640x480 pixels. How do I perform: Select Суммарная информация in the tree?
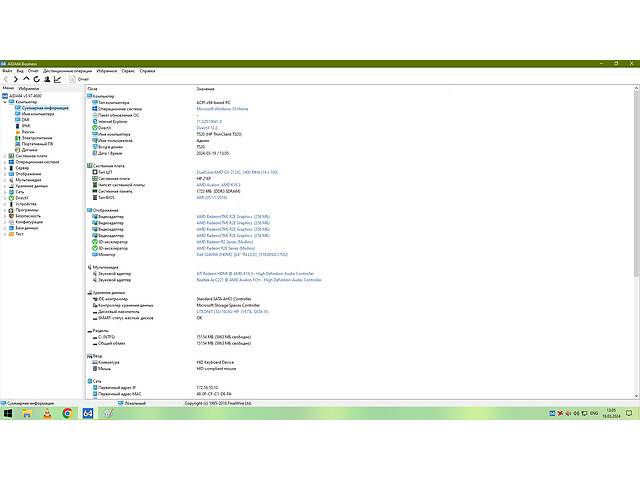coord(45,108)
